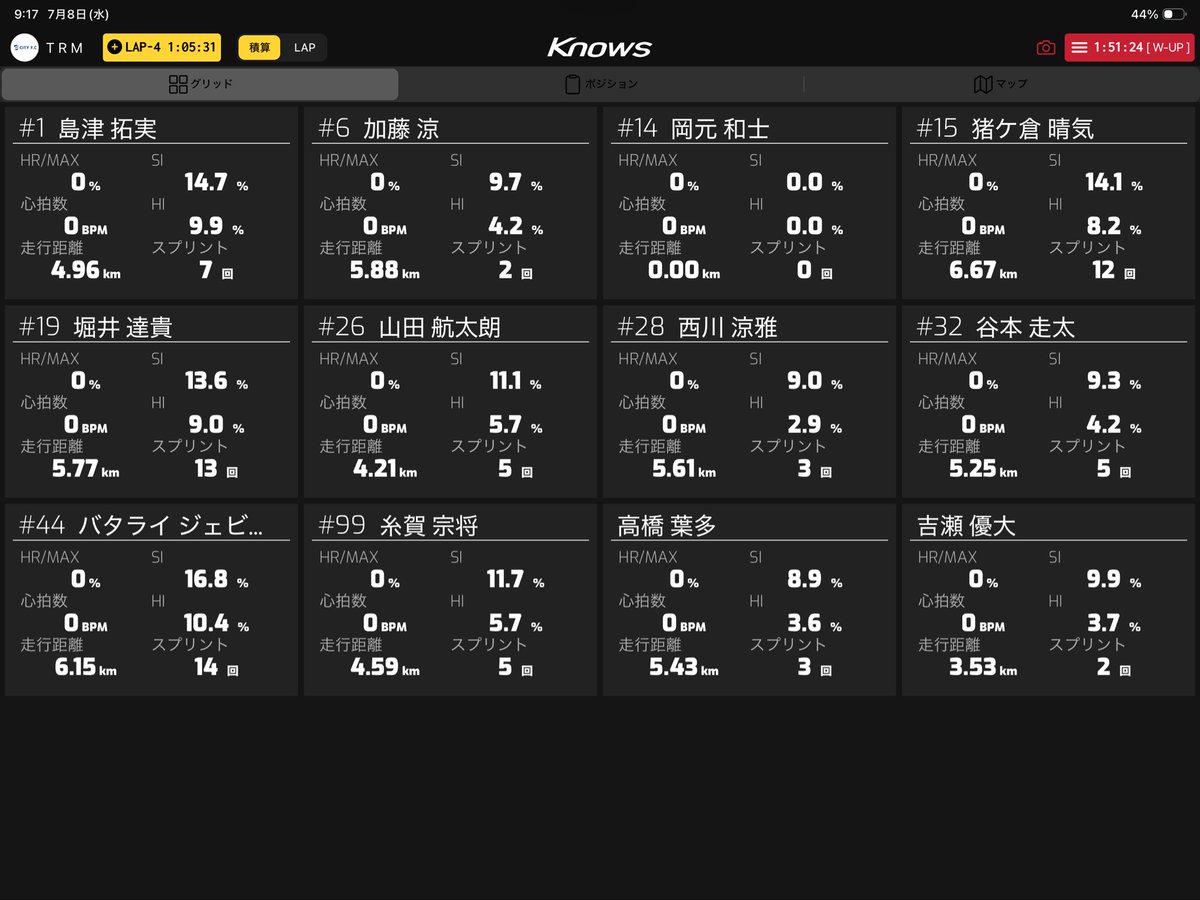Tap SI value 16.8 %

[216, 580]
